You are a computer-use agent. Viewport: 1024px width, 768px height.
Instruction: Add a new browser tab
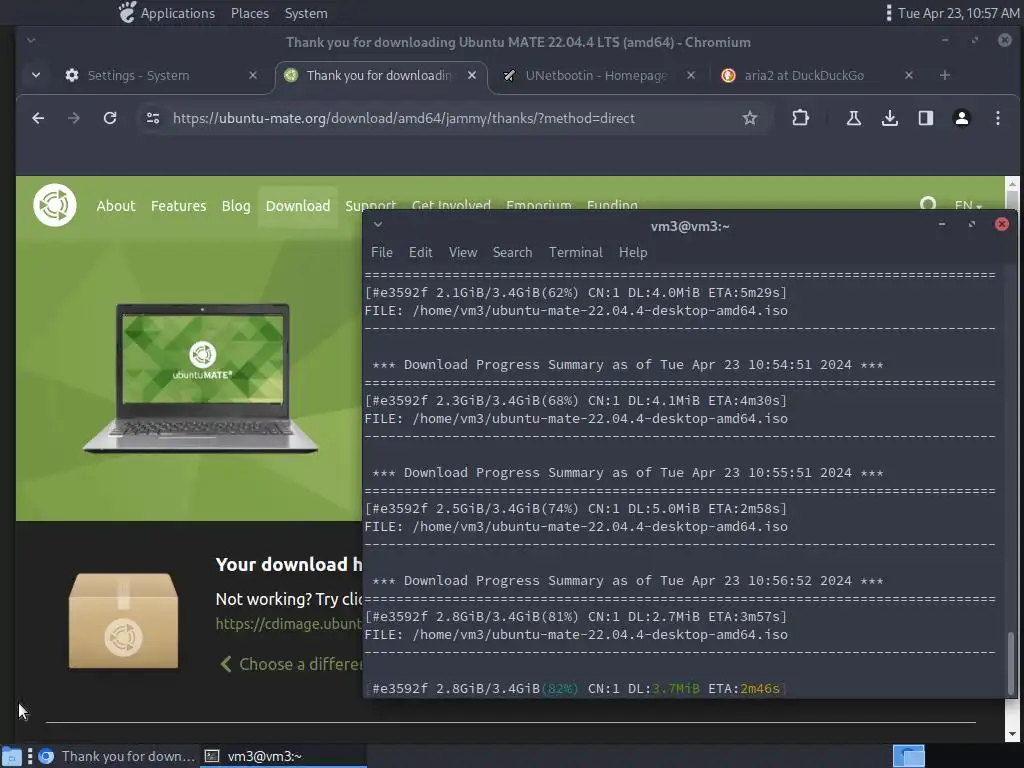[944, 75]
